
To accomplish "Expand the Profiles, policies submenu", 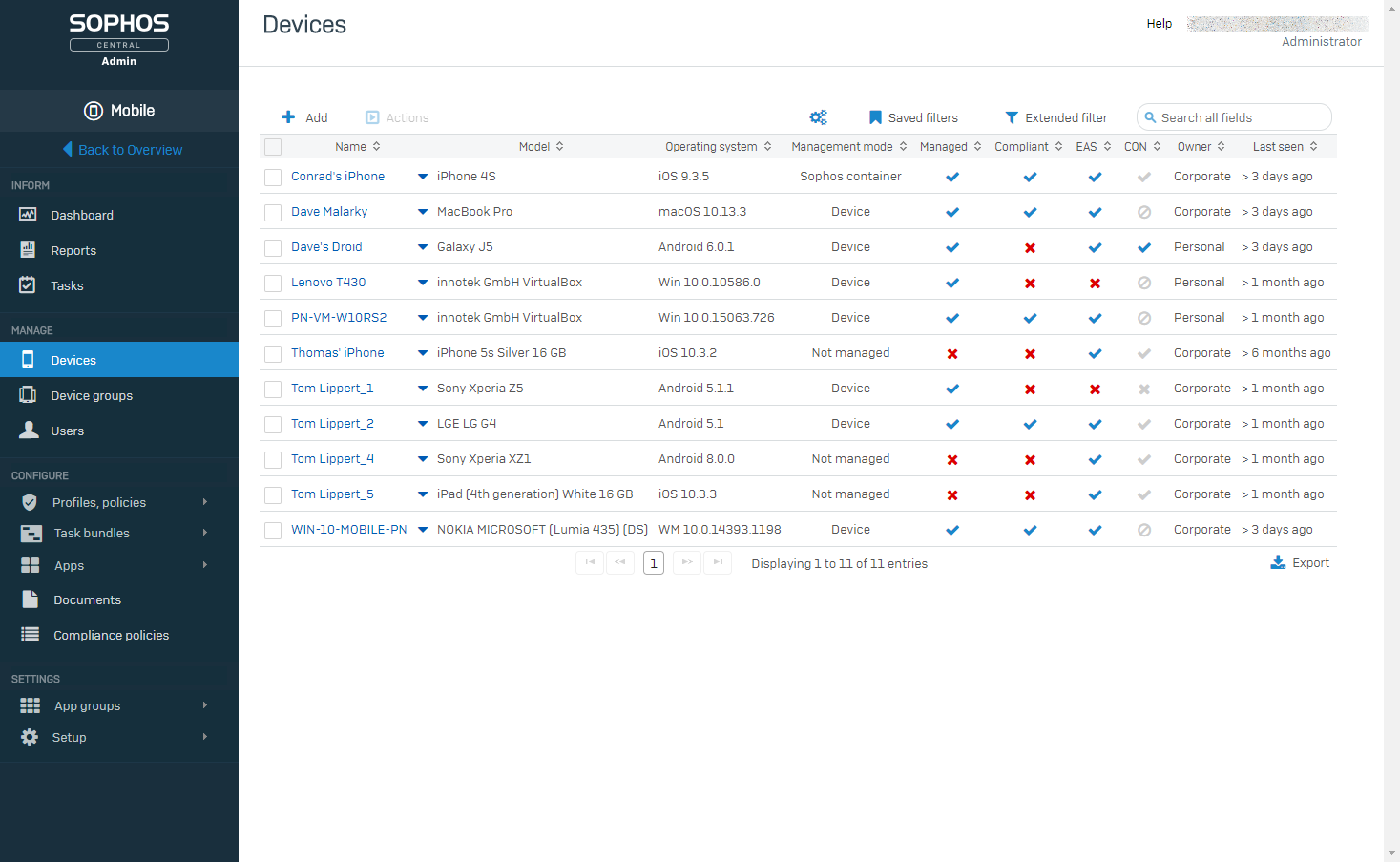I will coord(205,502).
